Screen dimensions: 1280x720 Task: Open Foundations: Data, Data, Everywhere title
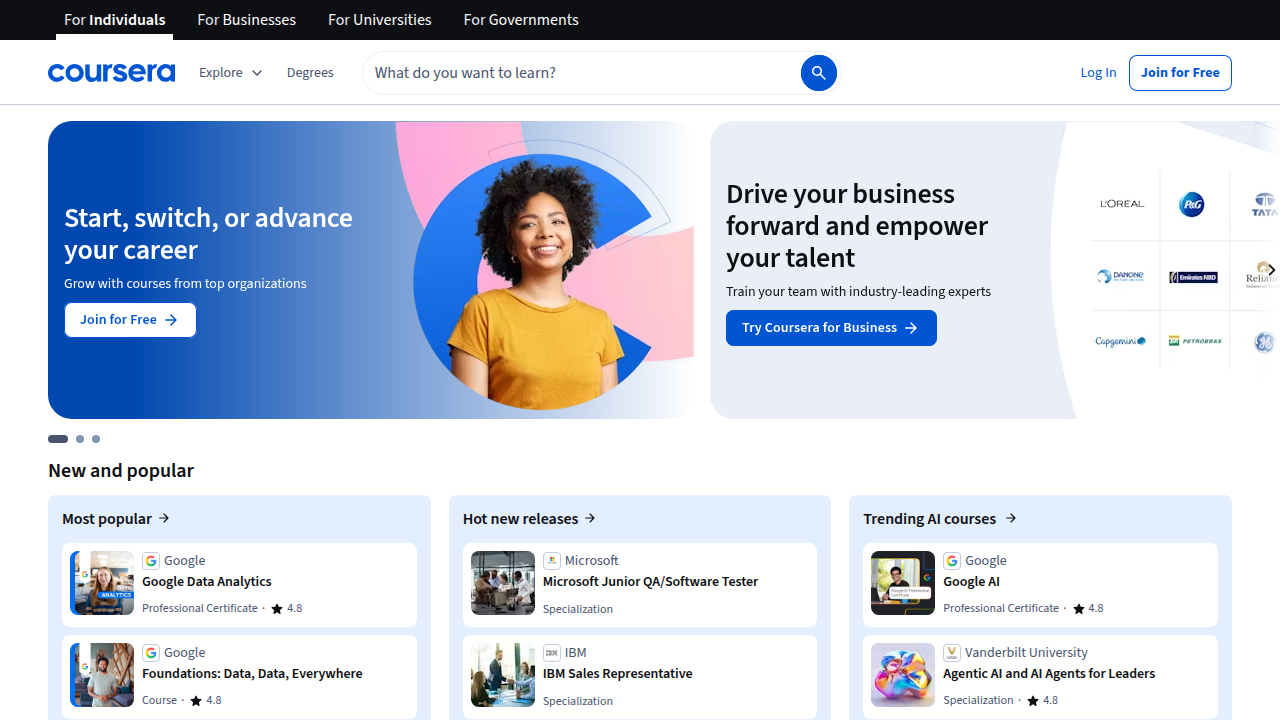pos(252,674)
